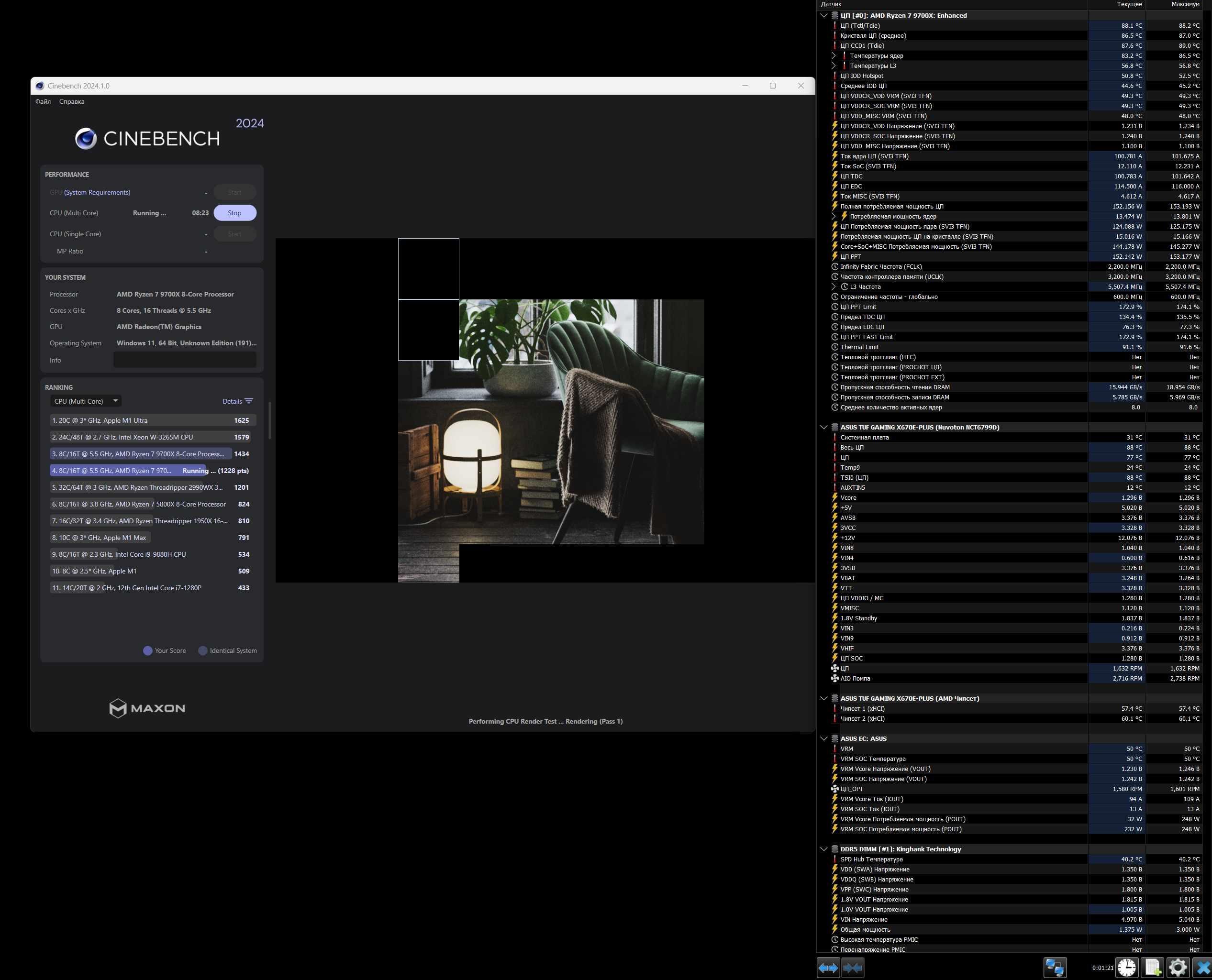This screenshot has width=1212, height=980.
Task: Open HWiNFO remote monitoring network icon
Action: (x=1055, y=968)
